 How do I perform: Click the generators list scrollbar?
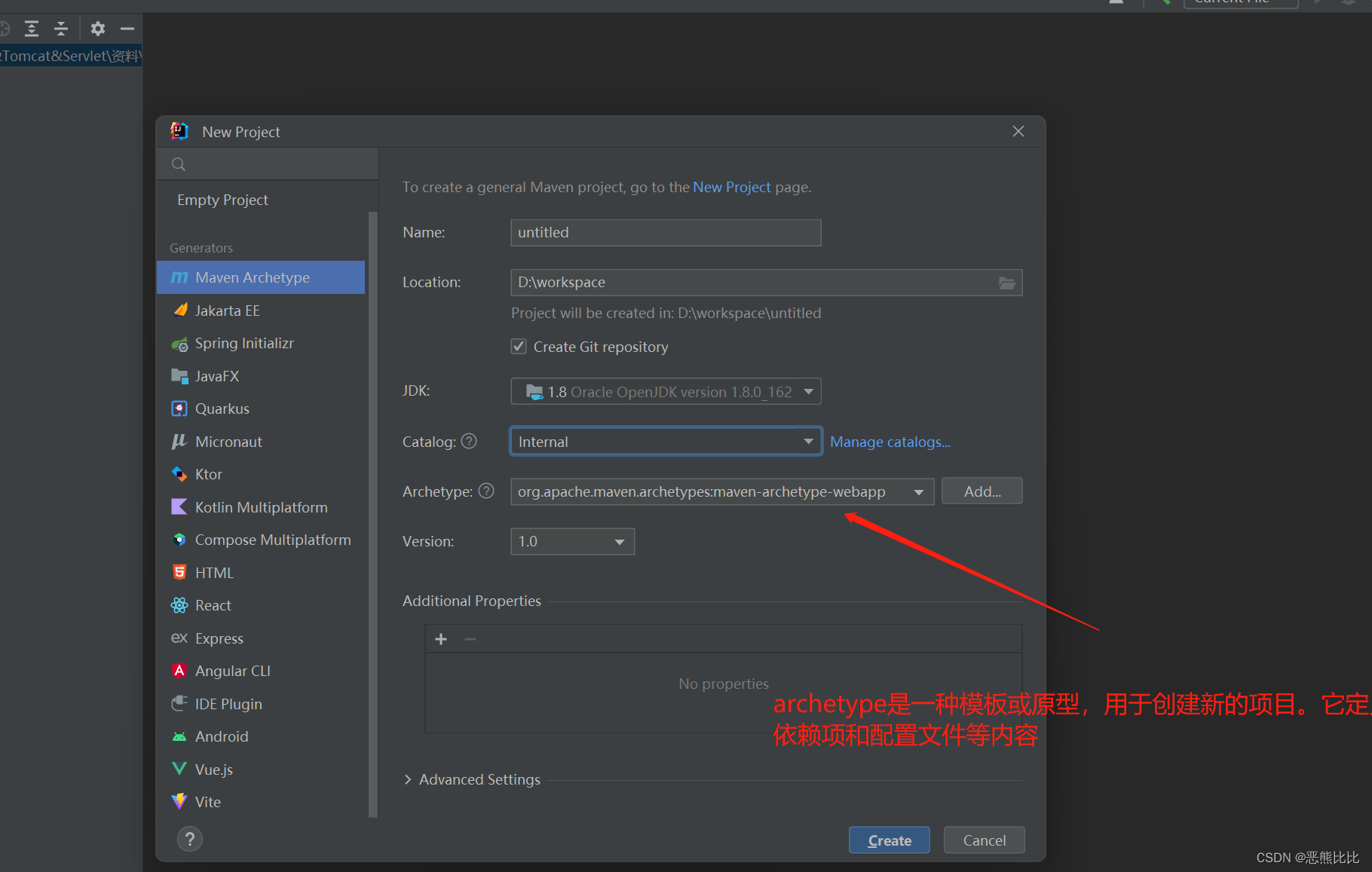pyautogui.click(x=372, y=514)
